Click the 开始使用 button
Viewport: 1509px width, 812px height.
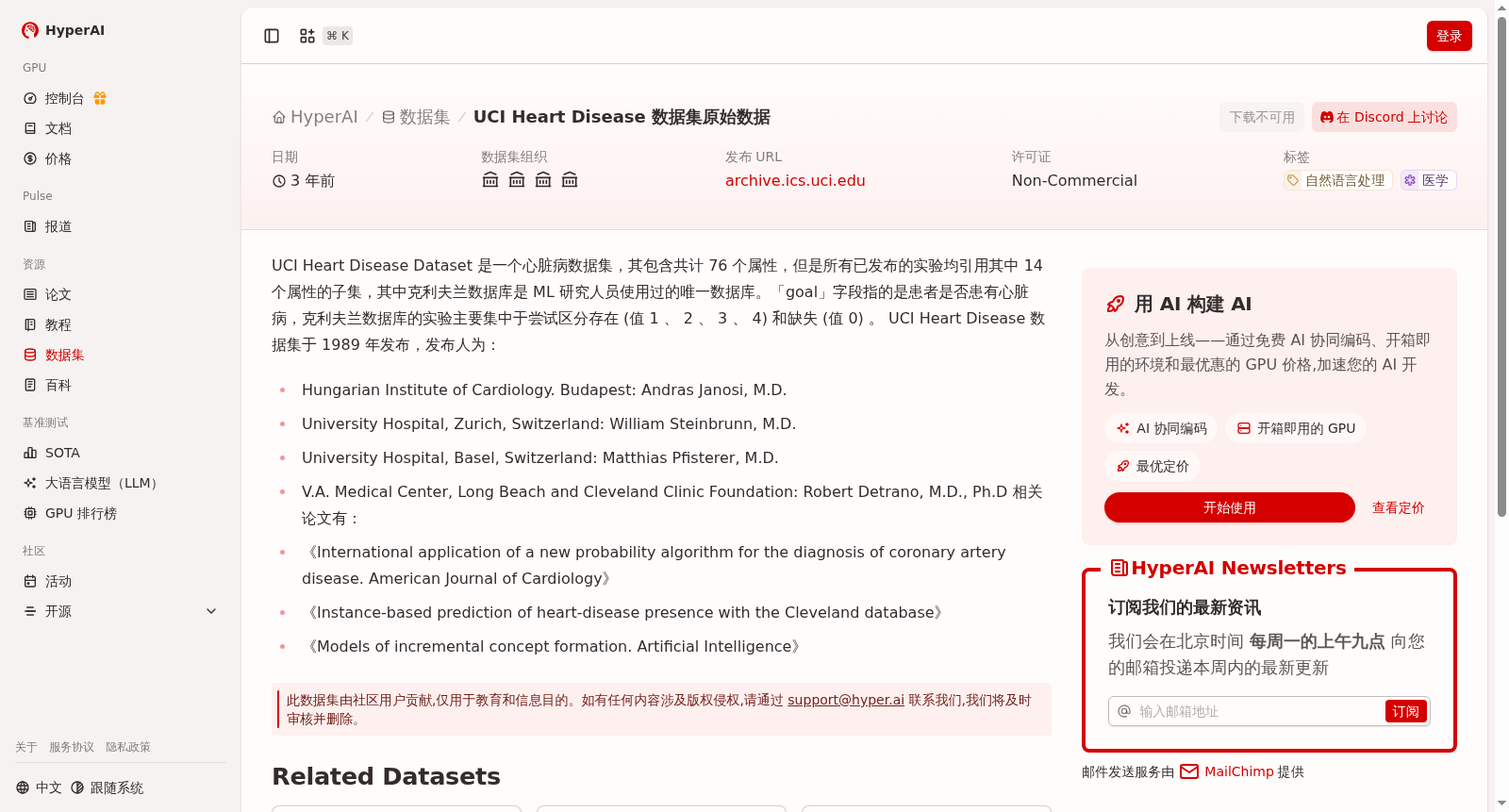(1229, 507)
